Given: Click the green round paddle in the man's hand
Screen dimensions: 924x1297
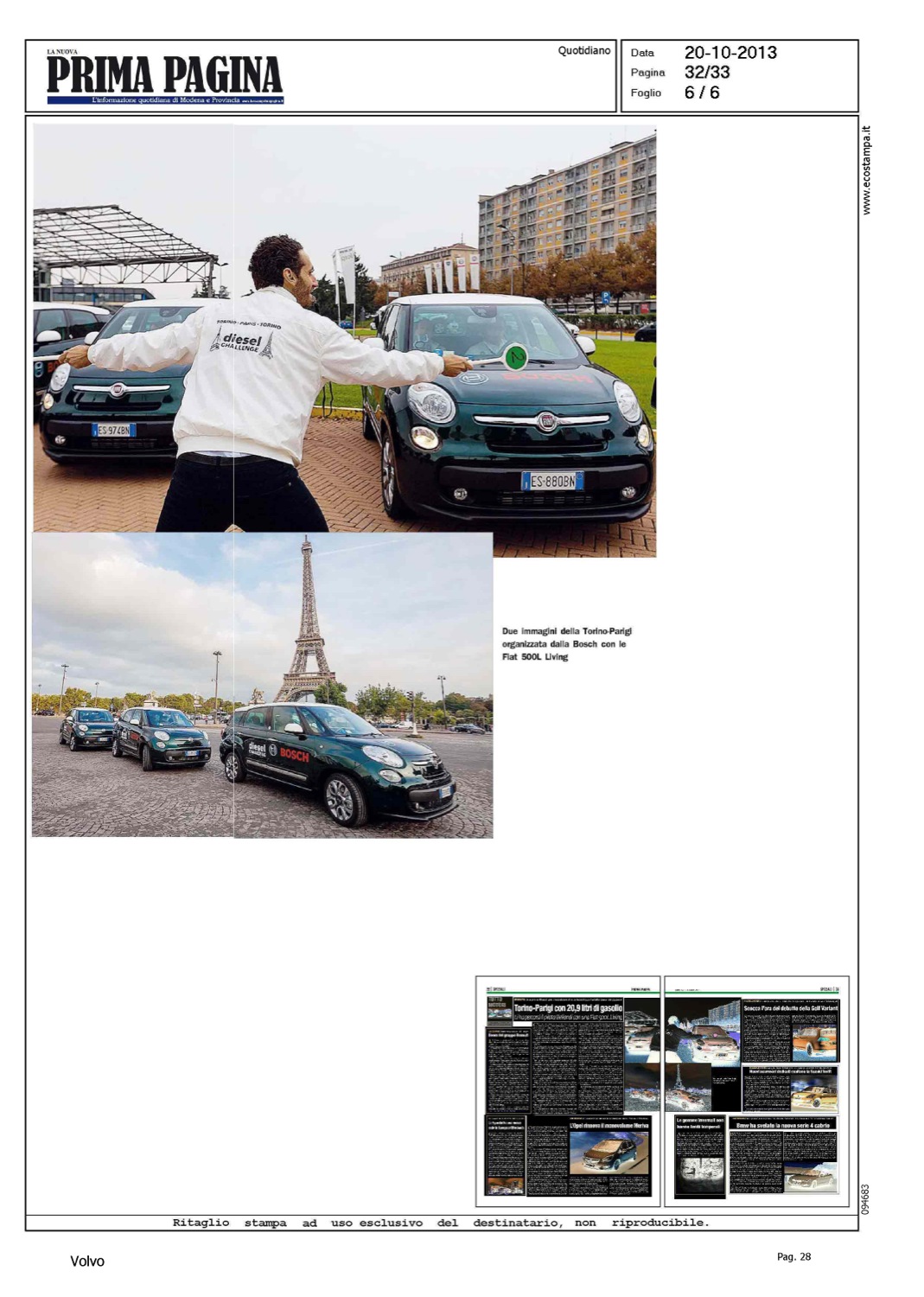Looking at the screenshot, I should click(x=515, y=355).
